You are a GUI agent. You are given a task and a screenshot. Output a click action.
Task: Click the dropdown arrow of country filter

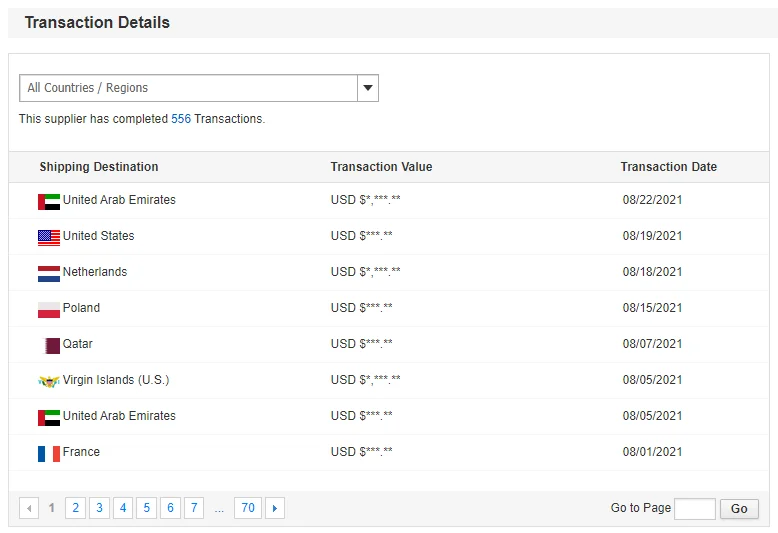pos(368,88)
